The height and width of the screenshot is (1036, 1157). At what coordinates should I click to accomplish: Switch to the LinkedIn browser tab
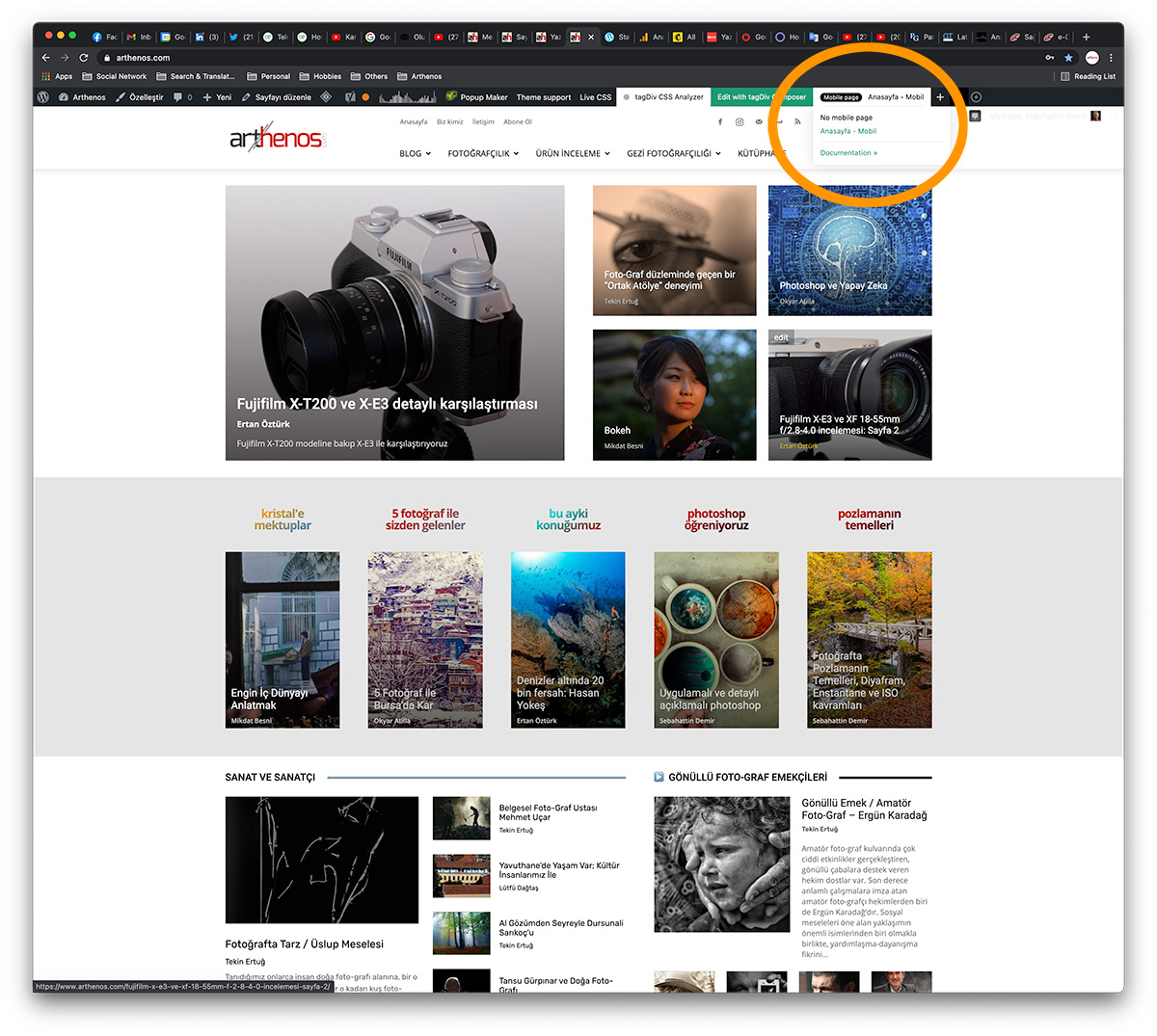pos(206,37)
